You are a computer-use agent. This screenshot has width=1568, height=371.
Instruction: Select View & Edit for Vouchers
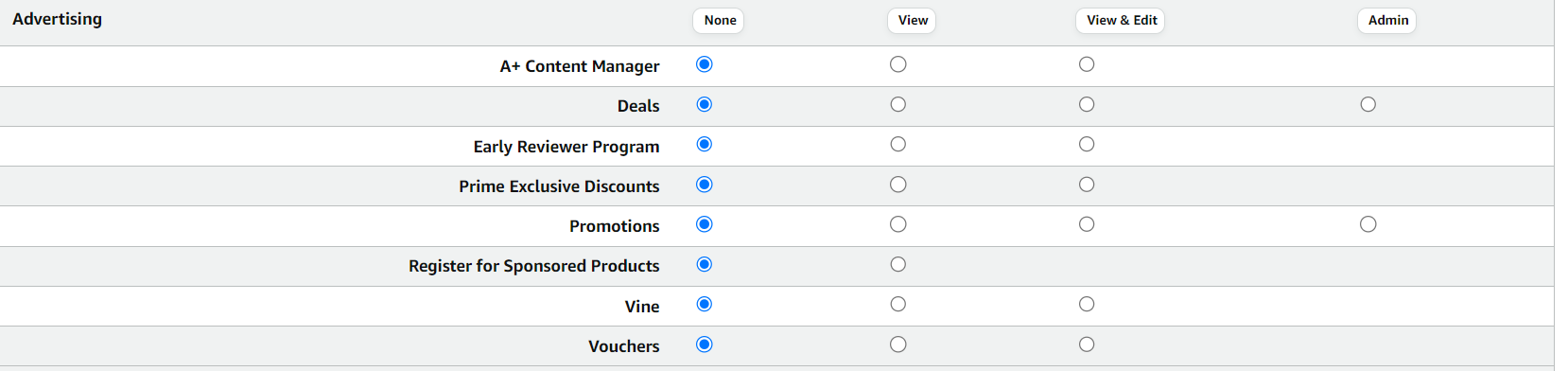(x=1087, y=344)
